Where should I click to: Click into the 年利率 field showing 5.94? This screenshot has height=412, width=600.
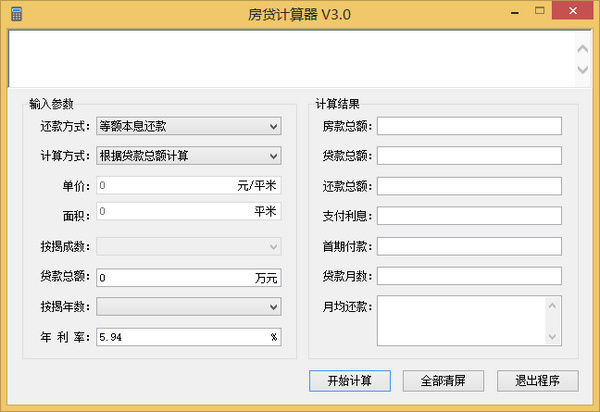tap(189, 337)
